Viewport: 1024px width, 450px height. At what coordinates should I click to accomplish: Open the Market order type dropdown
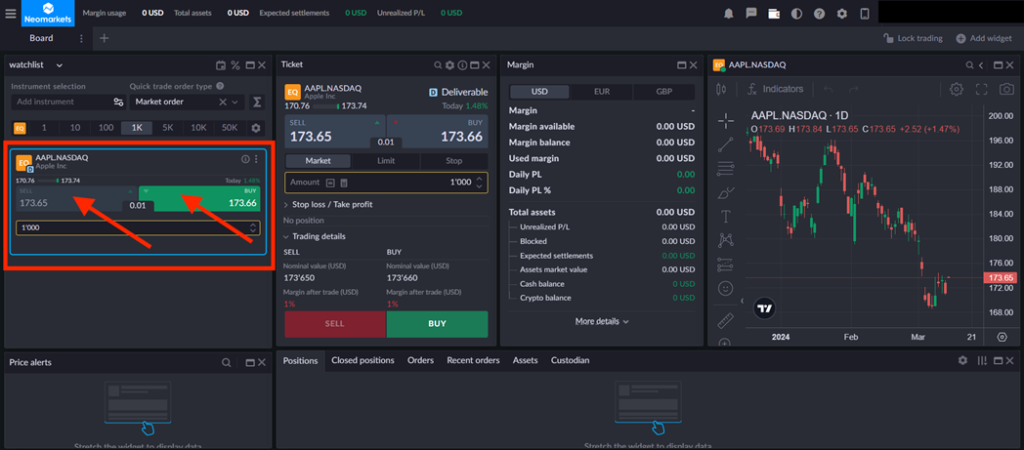186,102
